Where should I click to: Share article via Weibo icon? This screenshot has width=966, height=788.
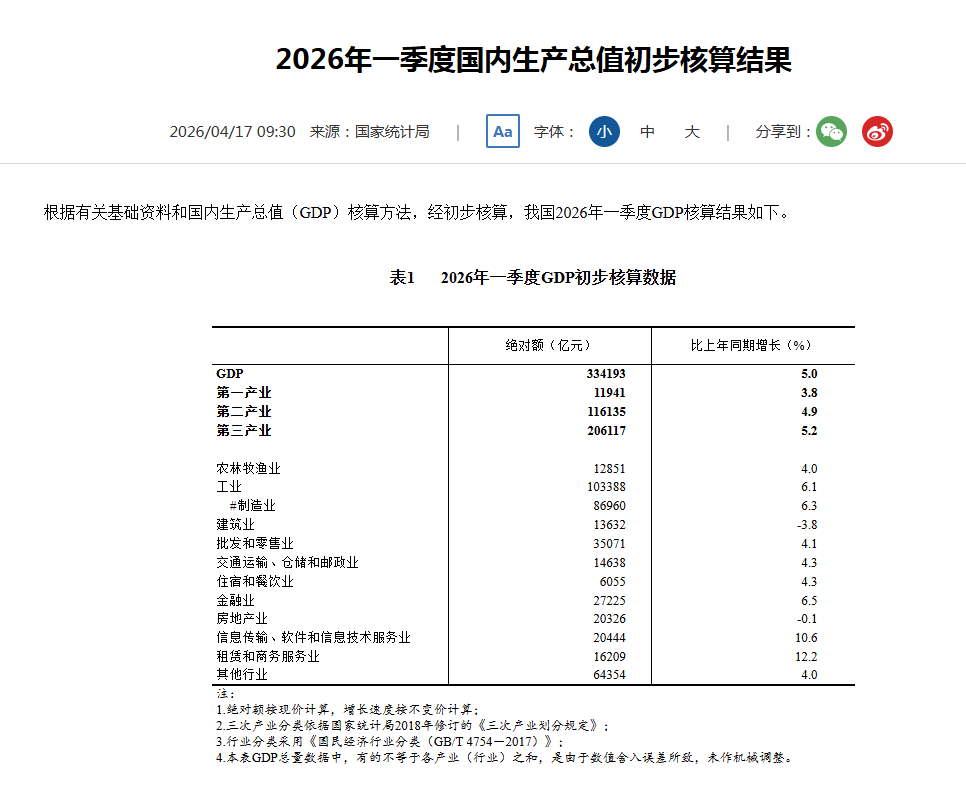[877, 131]
